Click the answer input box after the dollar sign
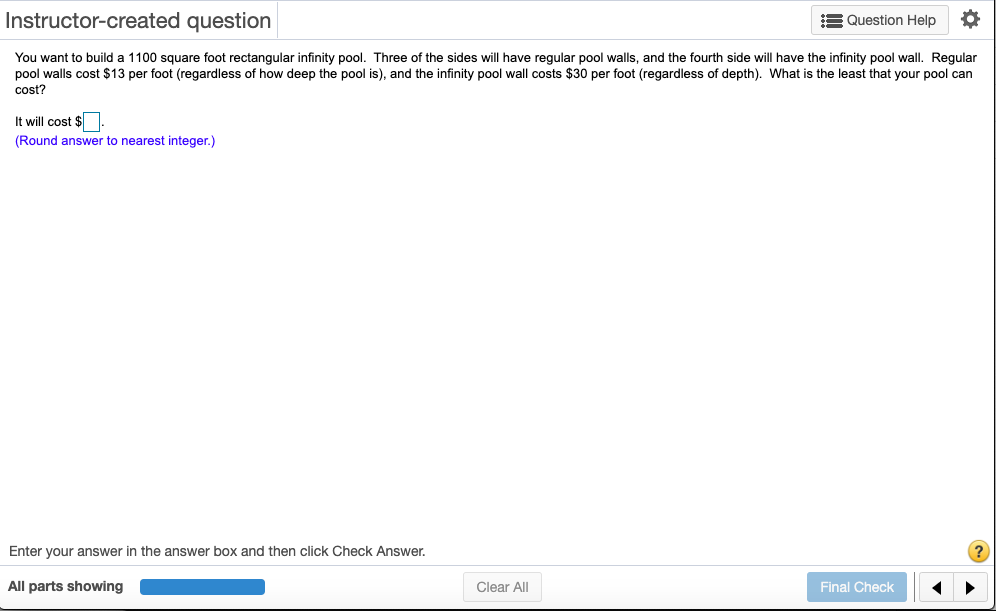 [91, 121]
